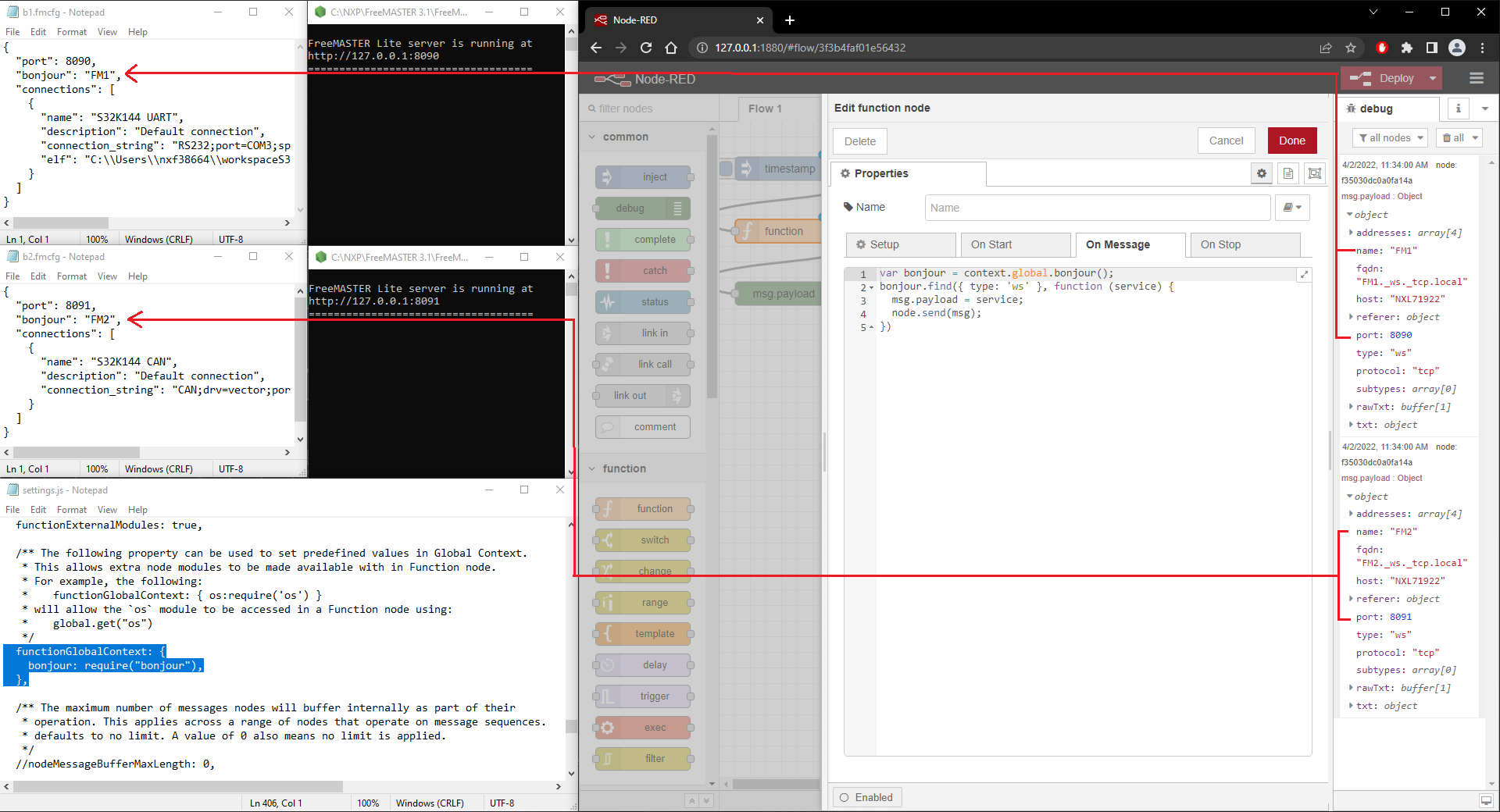The height and width of the screenshot is (812, 1500).
Task: Open the all nodes debug filter dropdown
Action: (x=1390, y=138)
